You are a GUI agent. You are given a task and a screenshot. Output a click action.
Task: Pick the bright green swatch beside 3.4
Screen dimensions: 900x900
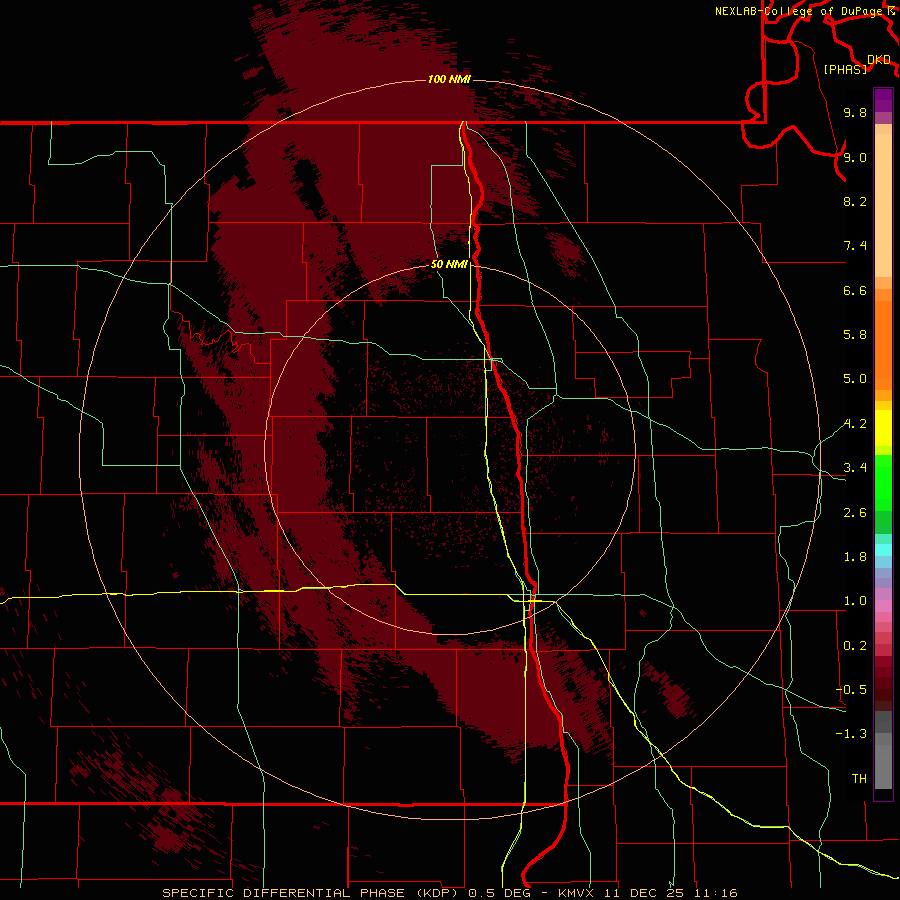coord(883,482)
